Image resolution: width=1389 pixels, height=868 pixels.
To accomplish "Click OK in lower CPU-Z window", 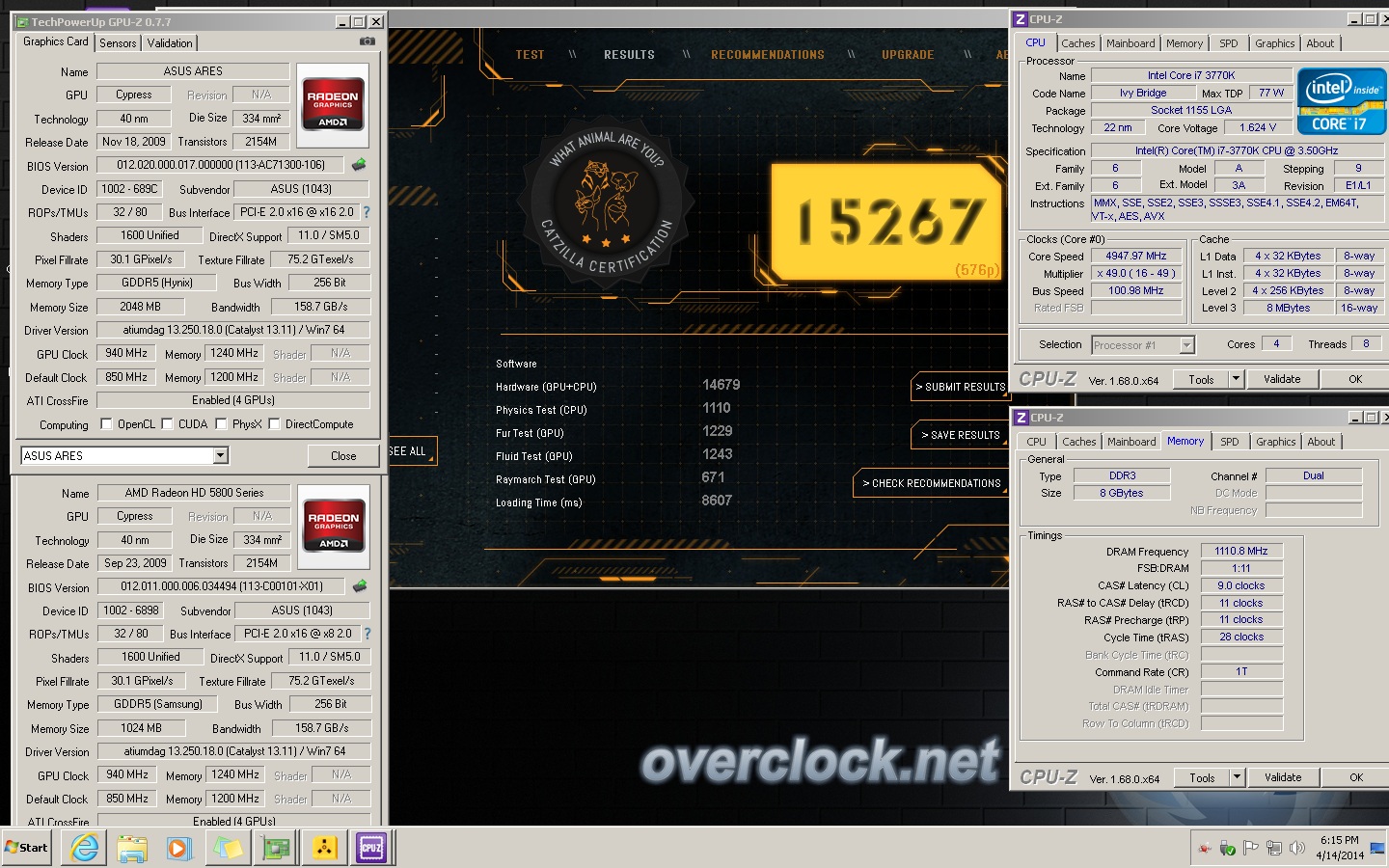I will click(x=1356, y=777).
